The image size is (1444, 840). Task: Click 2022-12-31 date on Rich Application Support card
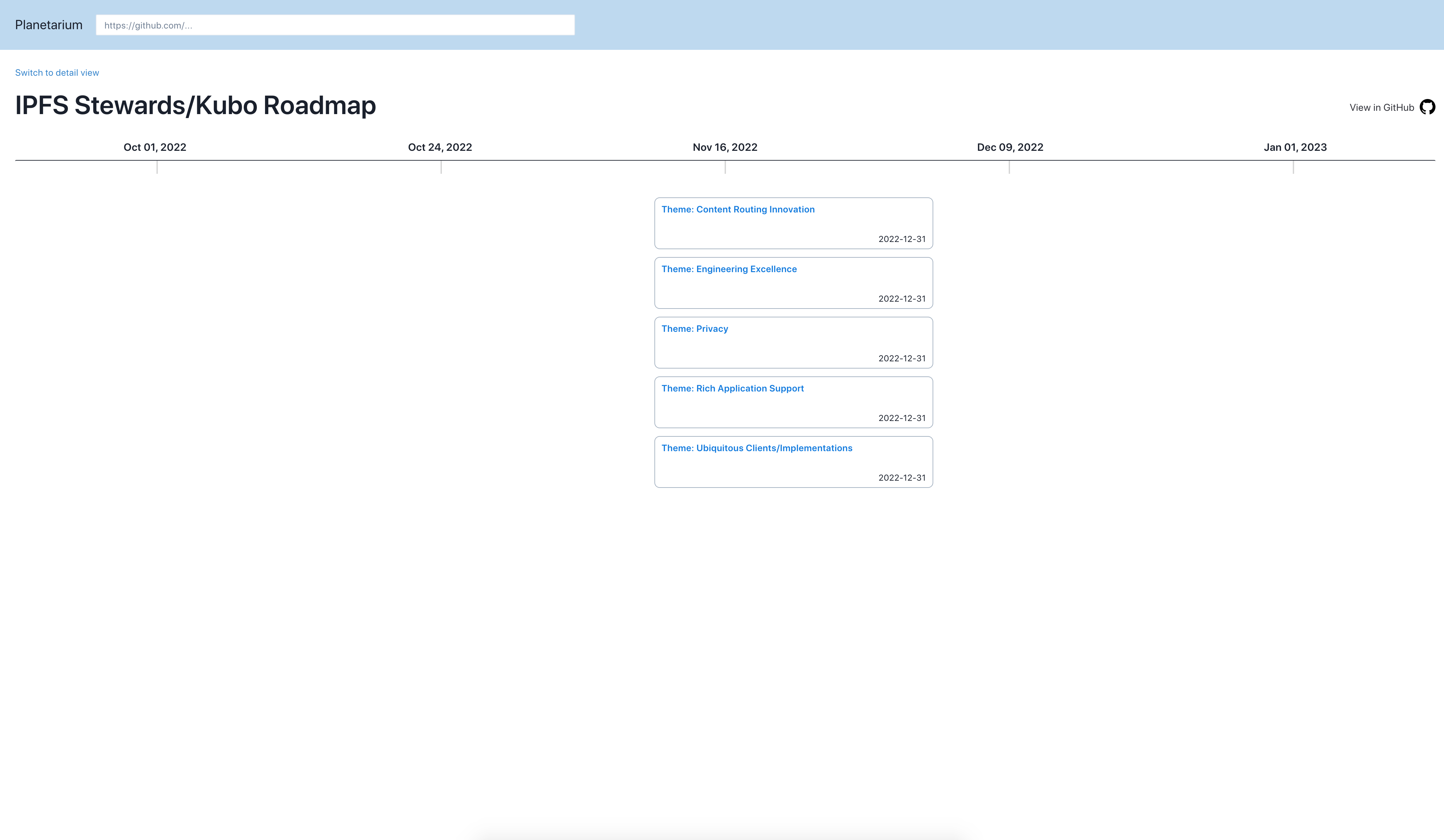pyautogui.click(x=902, y=418)
